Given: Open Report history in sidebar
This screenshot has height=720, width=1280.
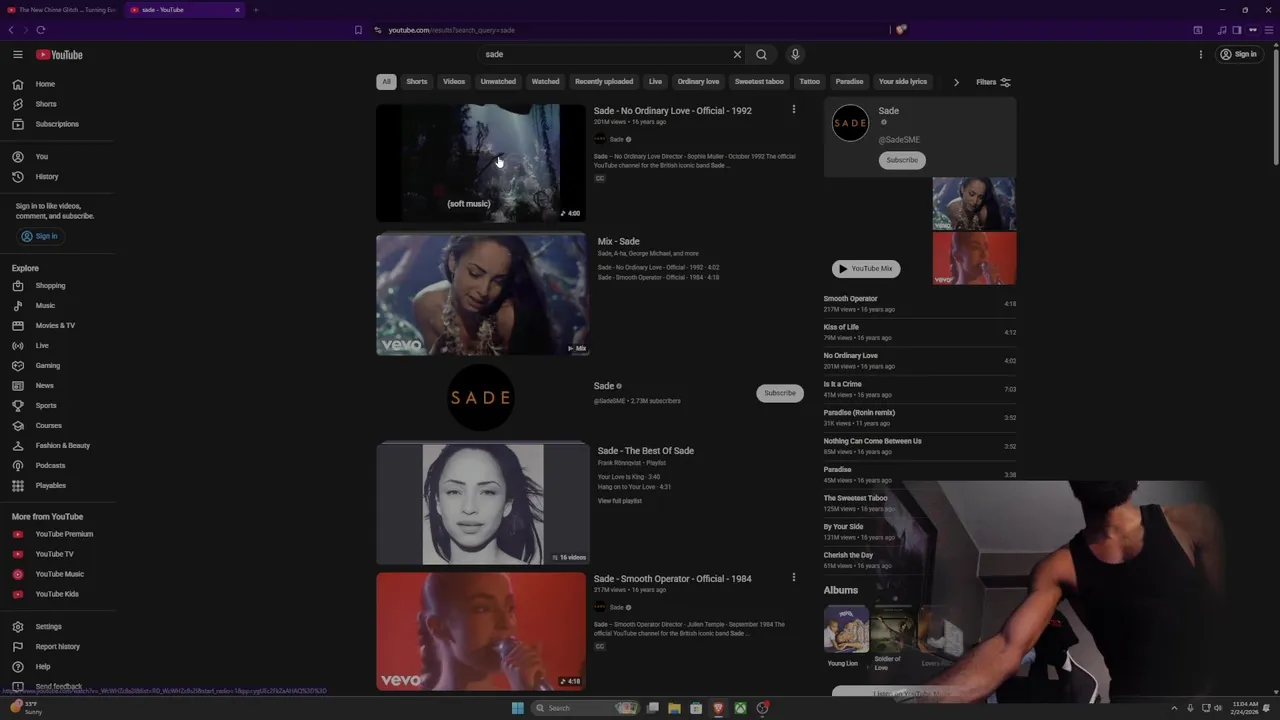Looking at the screenshot, I should [x=57, y=647].
